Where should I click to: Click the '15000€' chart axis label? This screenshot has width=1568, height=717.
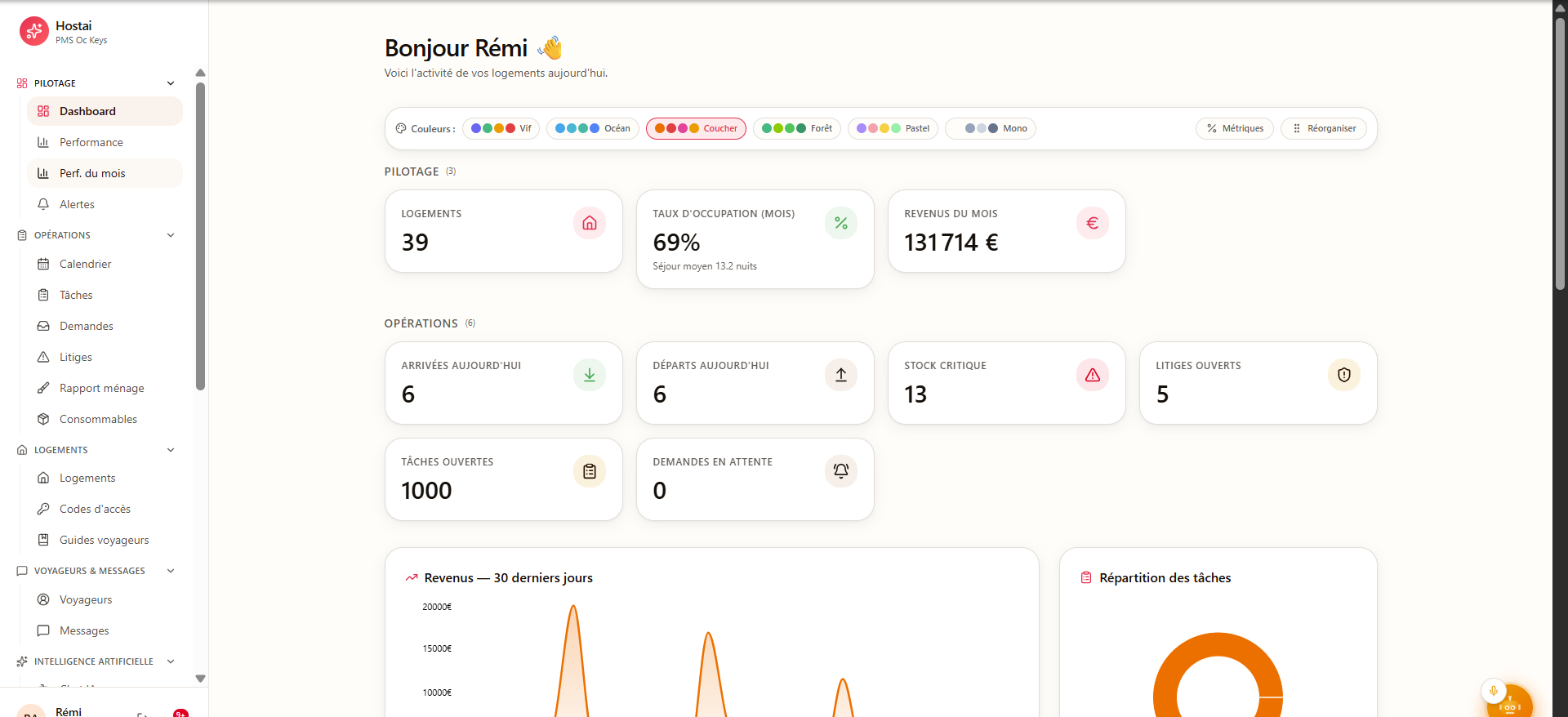point(437,648)
